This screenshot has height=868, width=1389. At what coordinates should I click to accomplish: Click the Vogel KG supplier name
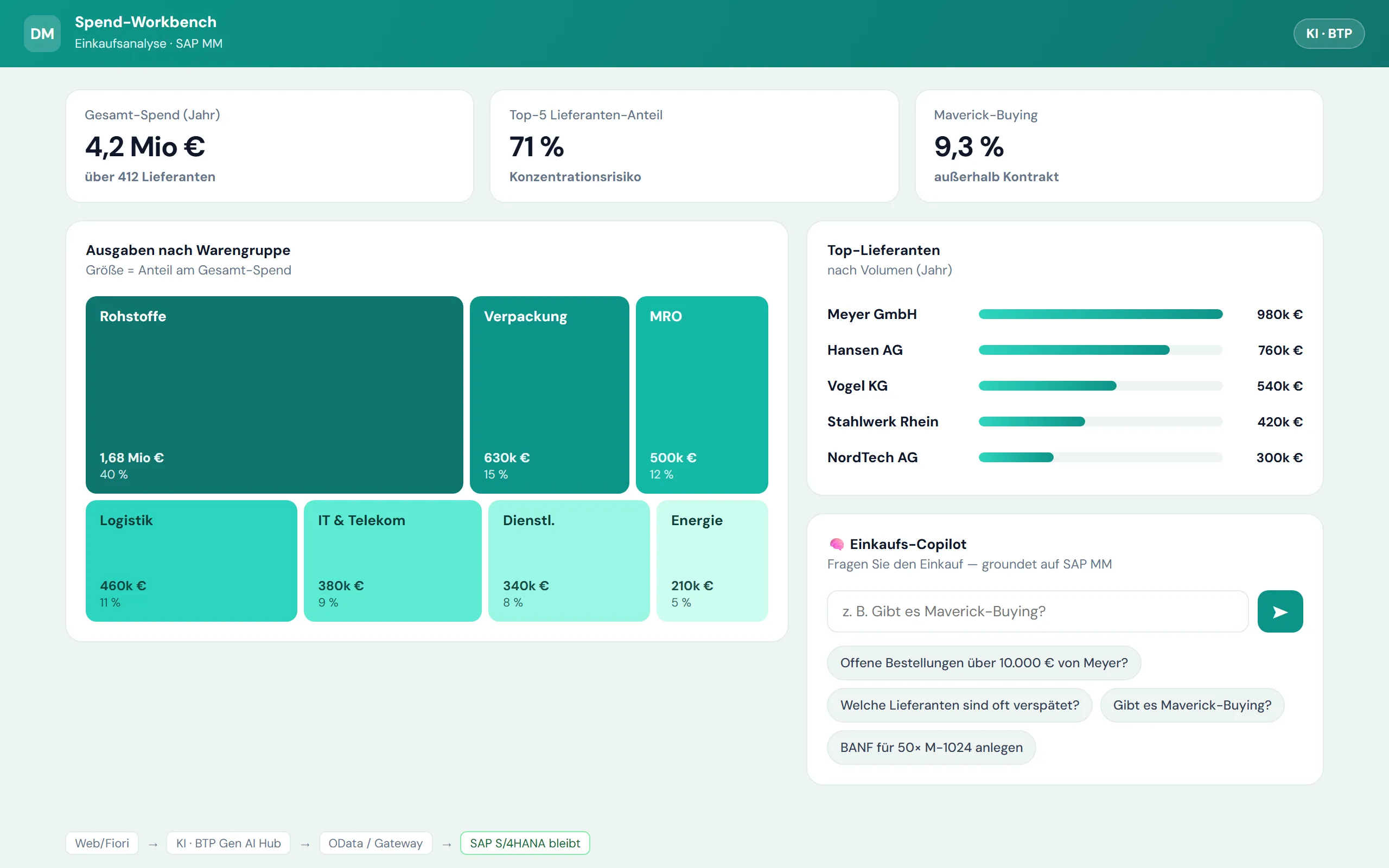pyautogui.click(x=857, y=386)
